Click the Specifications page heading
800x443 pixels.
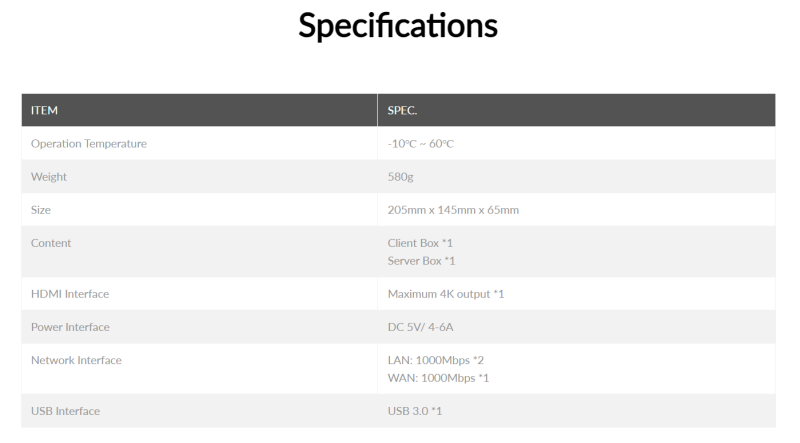click(x=398, y=26)
